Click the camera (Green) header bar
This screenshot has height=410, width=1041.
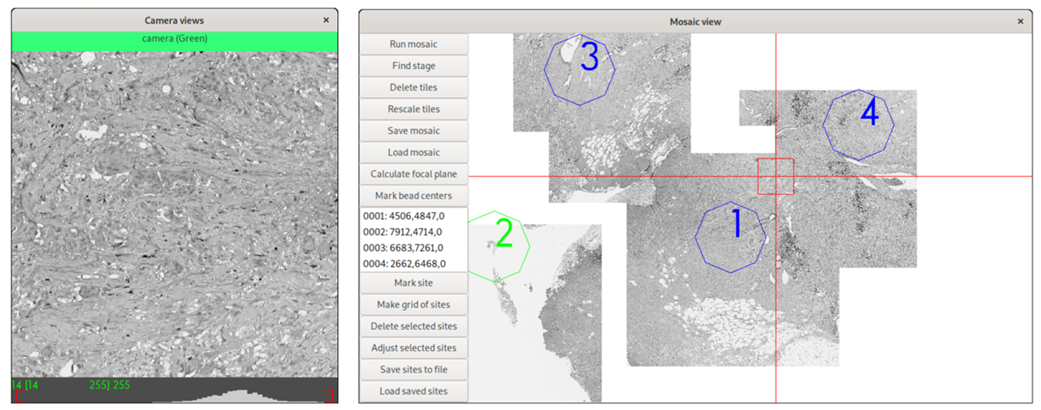175,39
